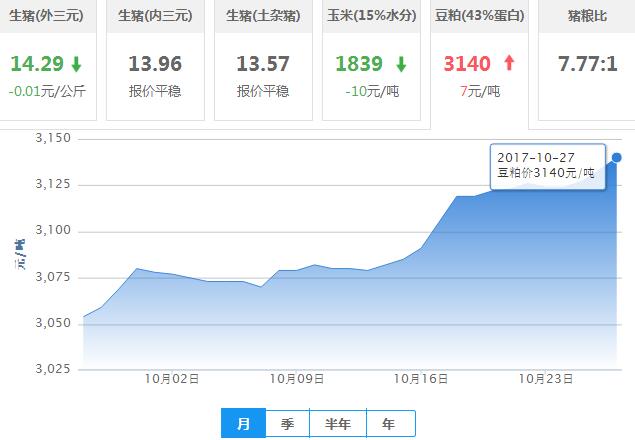Click the 3,025 y-axis label
Image resolution: width=635 pixels, height=440 pixels.
coord(53,369)
